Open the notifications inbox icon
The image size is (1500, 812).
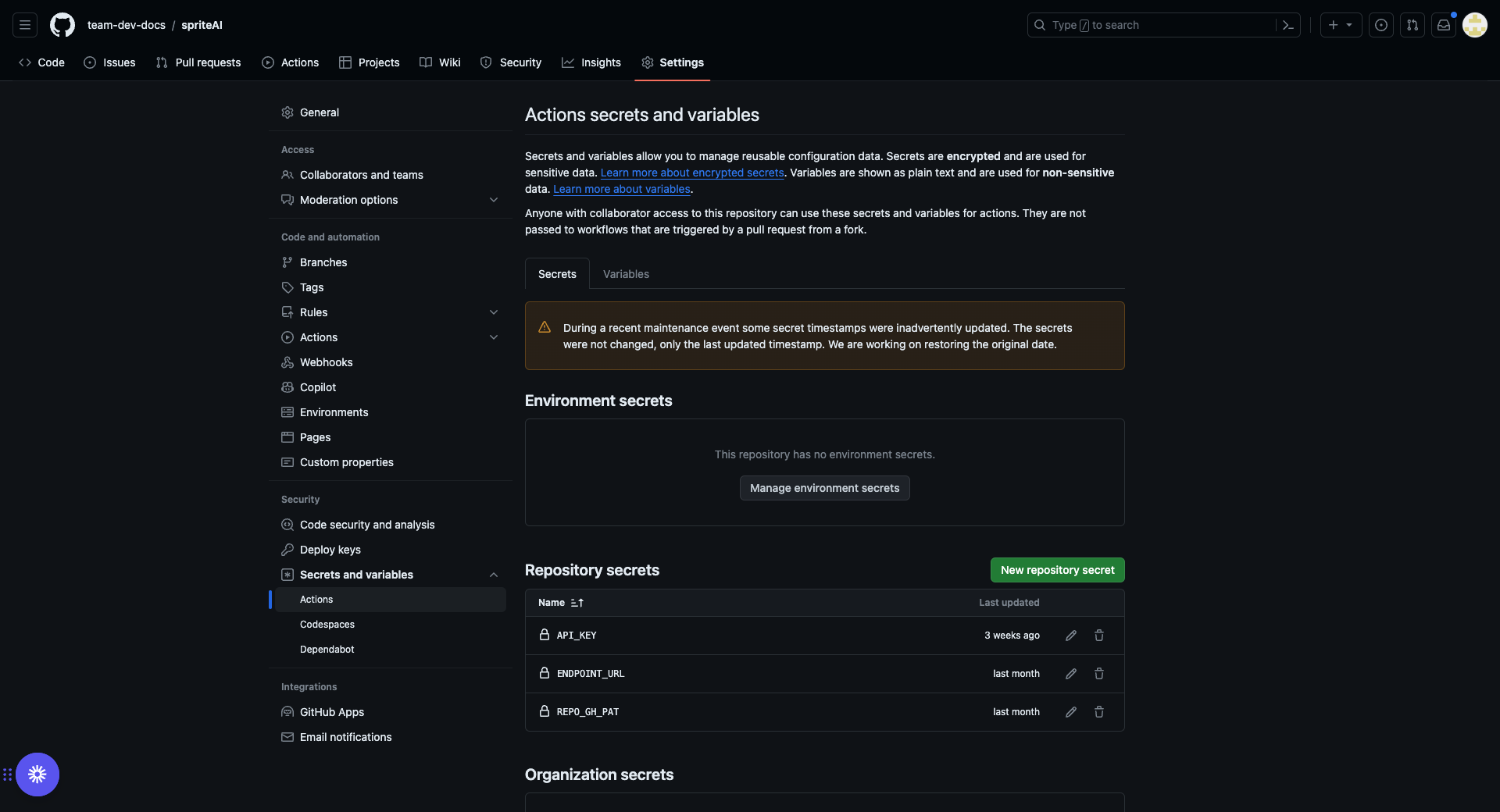point(1444,25)
